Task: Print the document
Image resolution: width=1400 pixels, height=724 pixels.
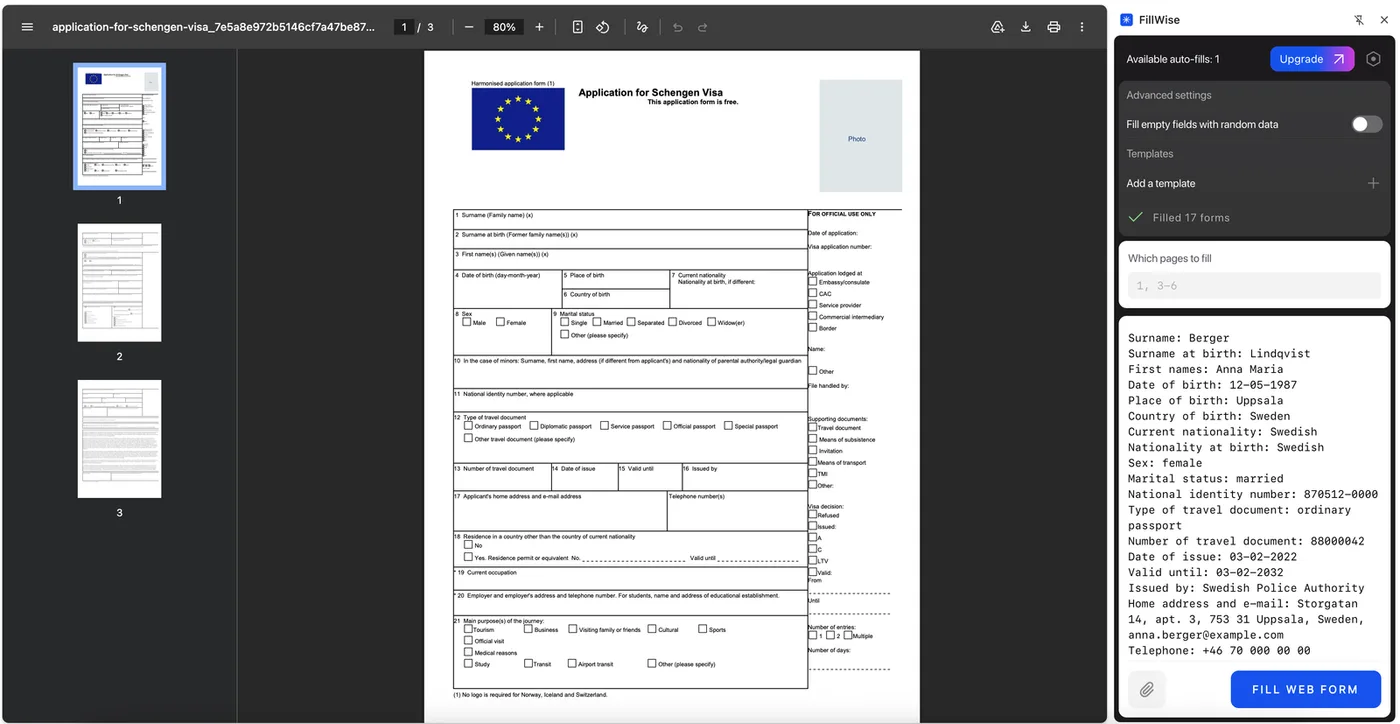Action: click(1054, 27)
